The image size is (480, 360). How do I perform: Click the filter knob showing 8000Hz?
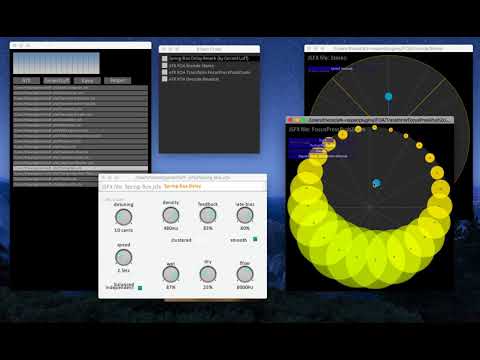click(x=245, y=275)
